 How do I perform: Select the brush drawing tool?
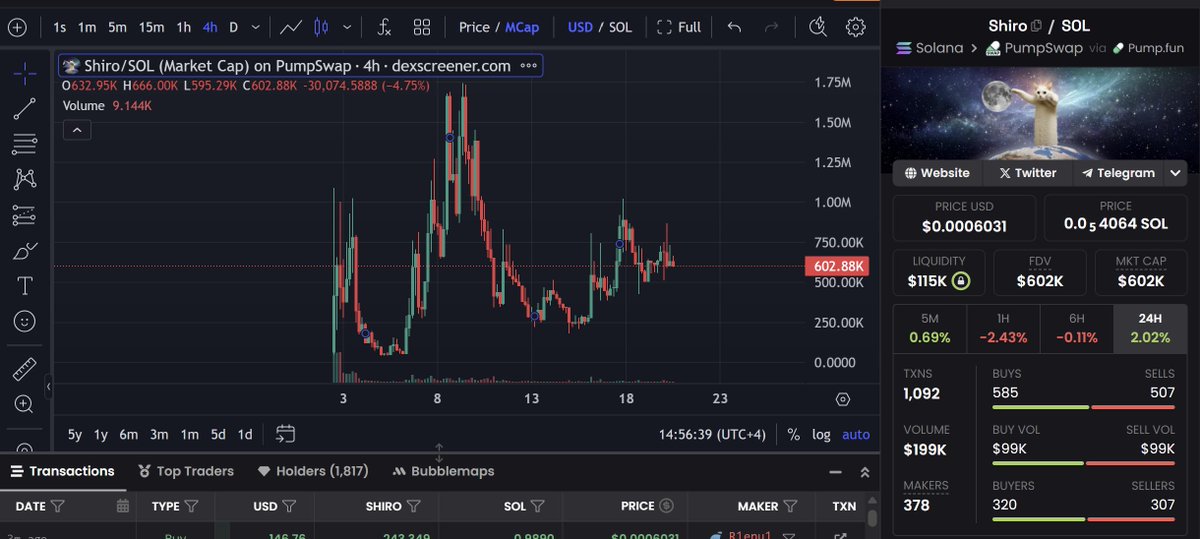[25, 250]
